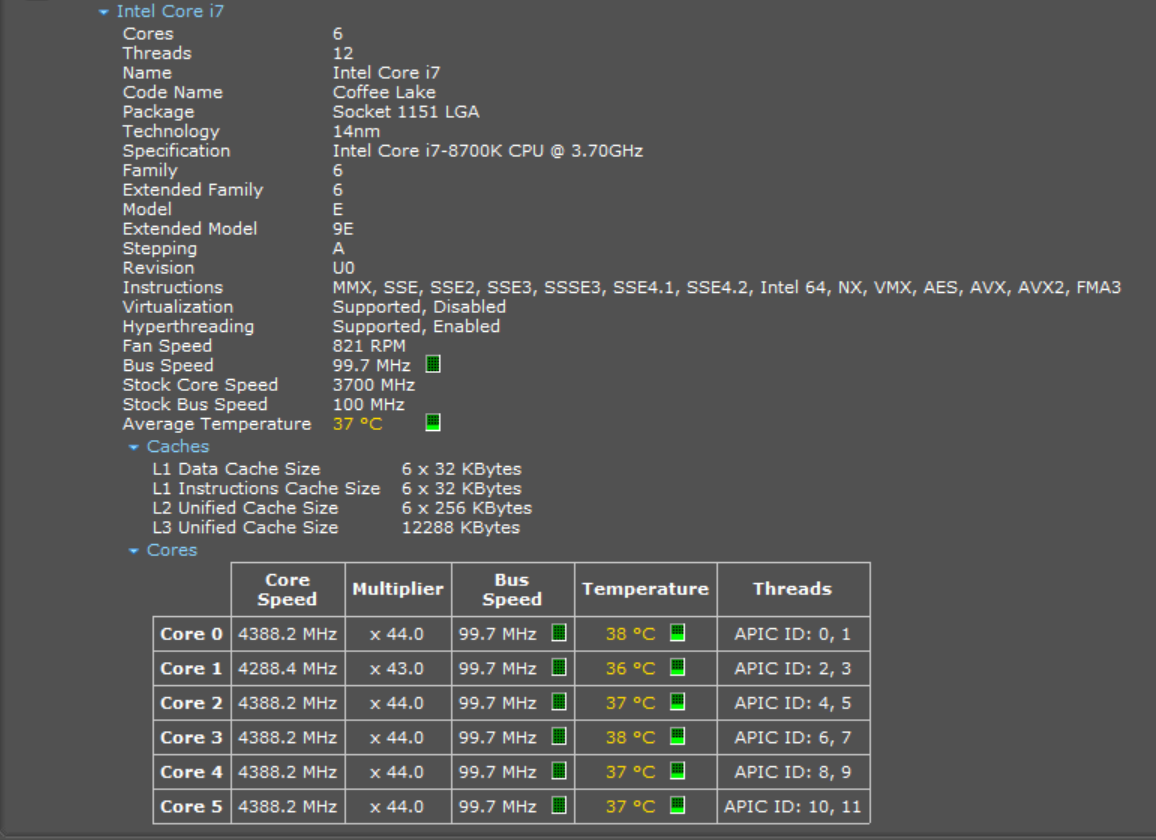Click the Bus Speed column header
This screenshot has width=1156, height=840.
click(x=512, y=589)
